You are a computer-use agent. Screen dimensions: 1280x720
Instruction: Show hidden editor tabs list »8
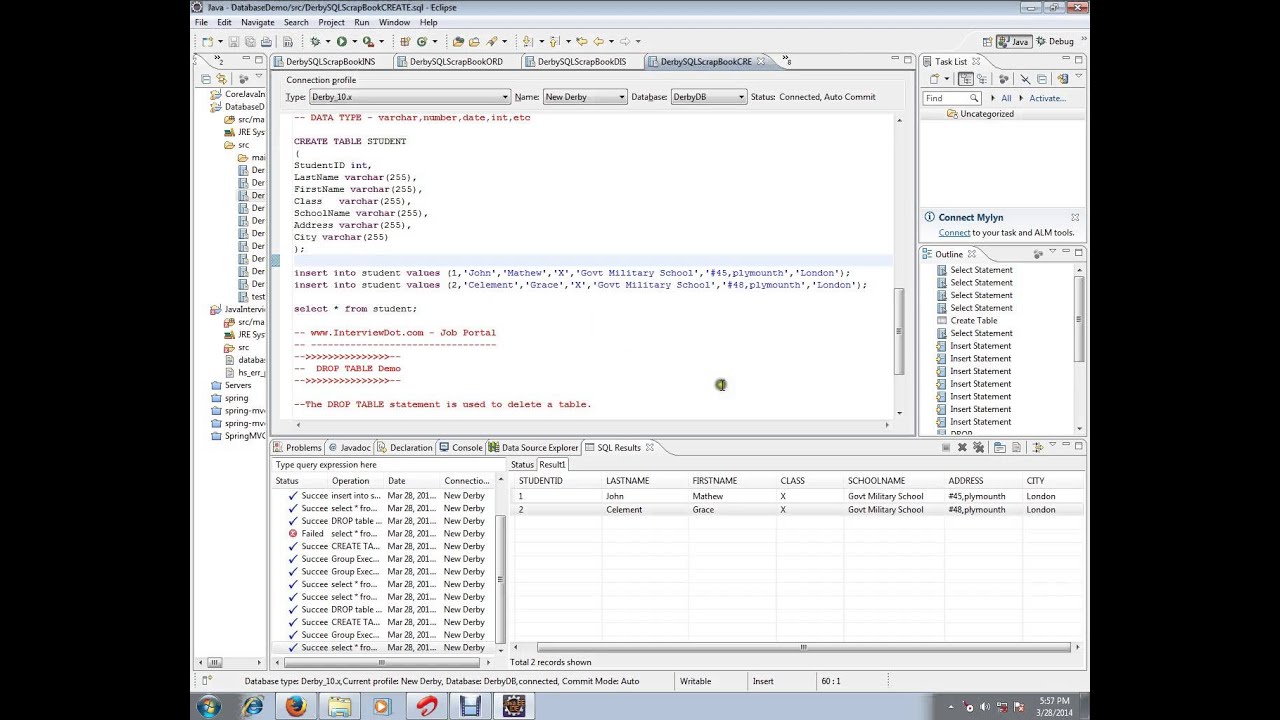tap(787, 61)
